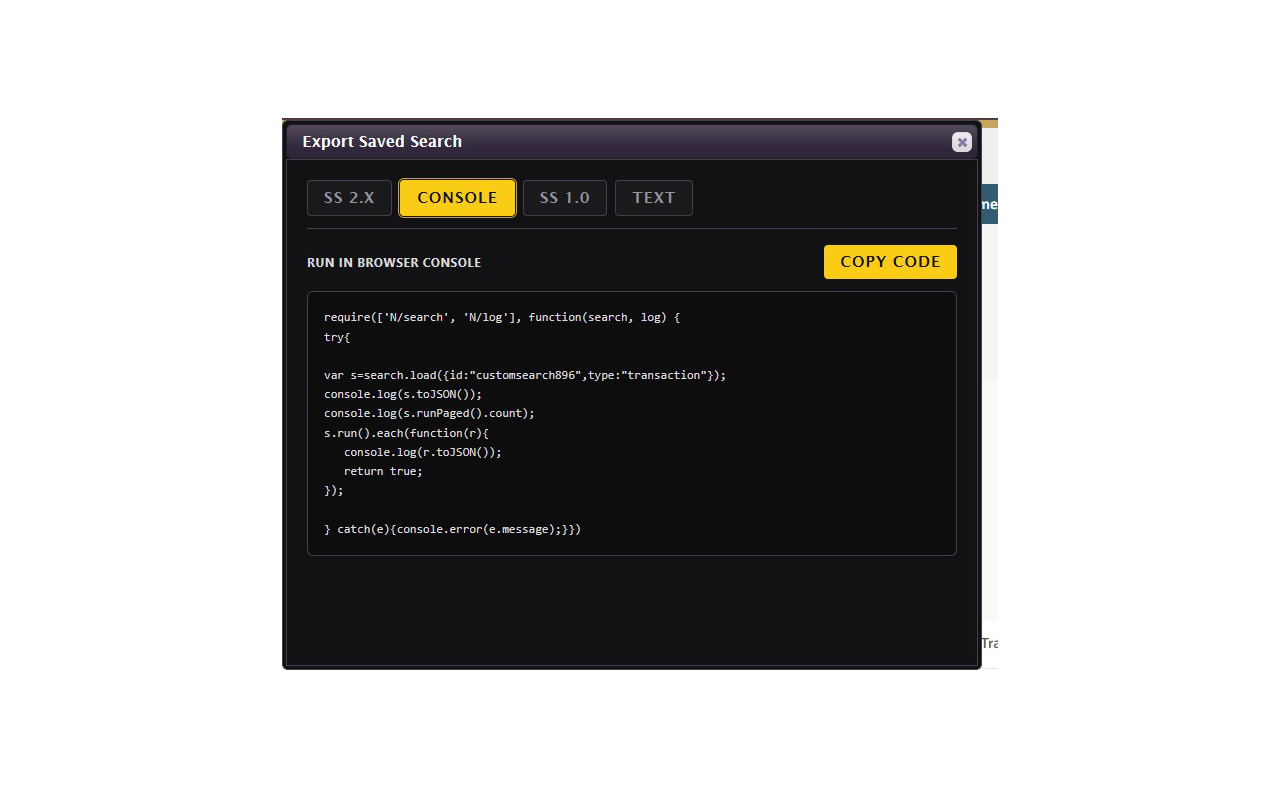Image resolution: width=1280 pixels, height=800 pixels.
Task: Close the Export Saved Search dialog
Action: point(962,142)
